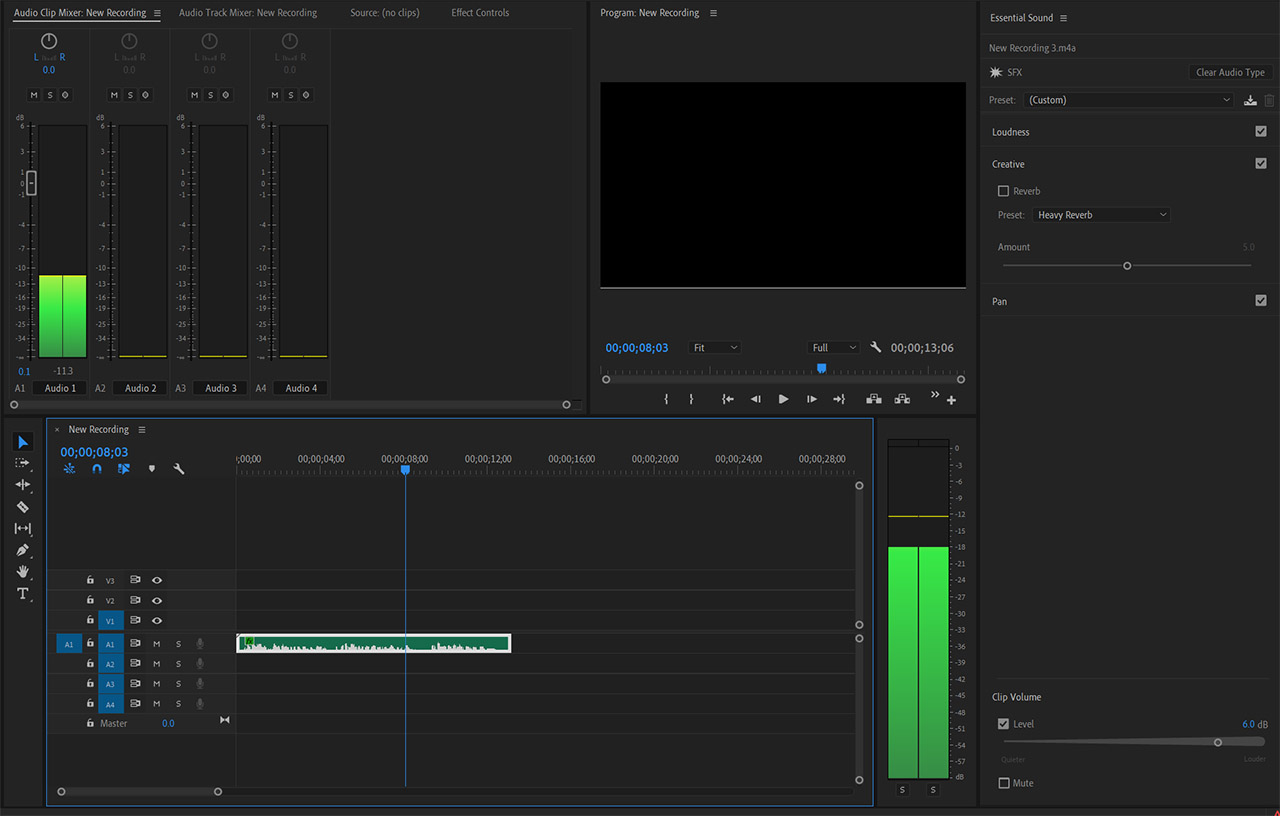
Task: Click the Clip Volume Level slider handle
Action: (x=1218, y=742)
